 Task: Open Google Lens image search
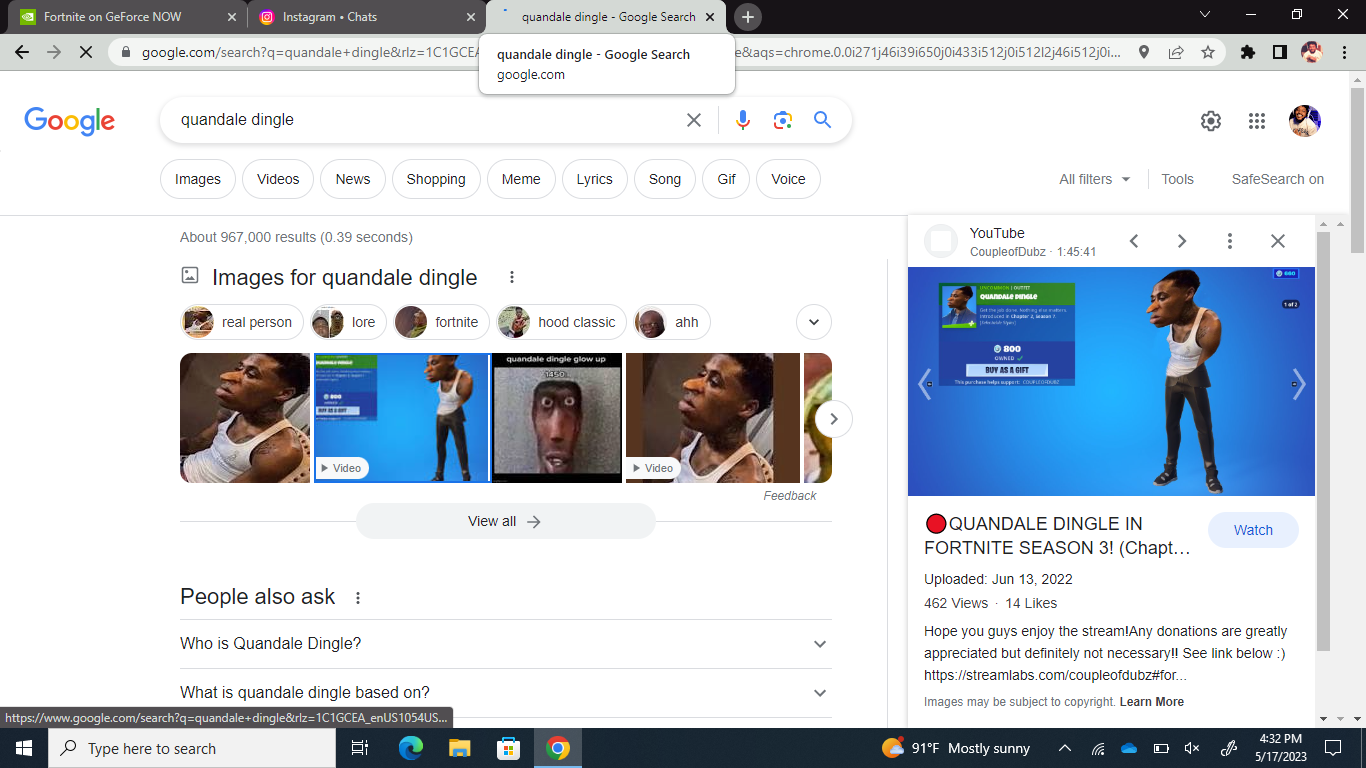[782, 120]
